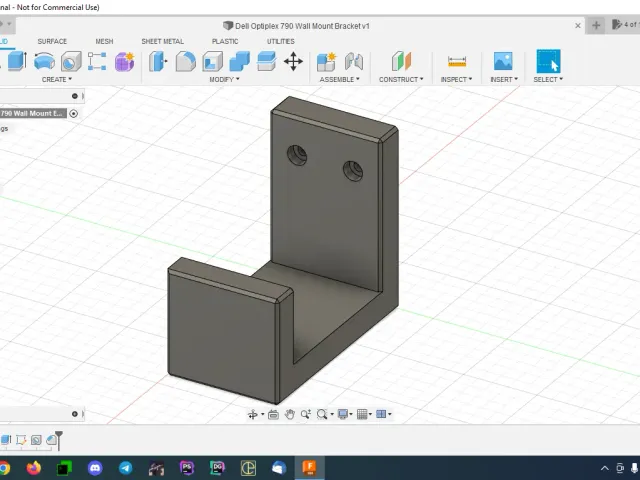This screenshot has height=480, width=640.
Task: Click the Zoom tool icon
Action: coord(306,415)
